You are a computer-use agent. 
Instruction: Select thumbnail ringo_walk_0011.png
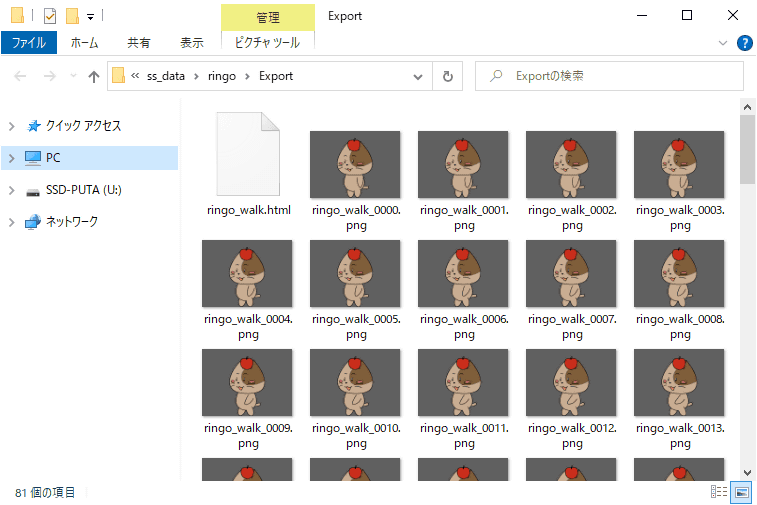pyautogui.click(x=463, y=383)
